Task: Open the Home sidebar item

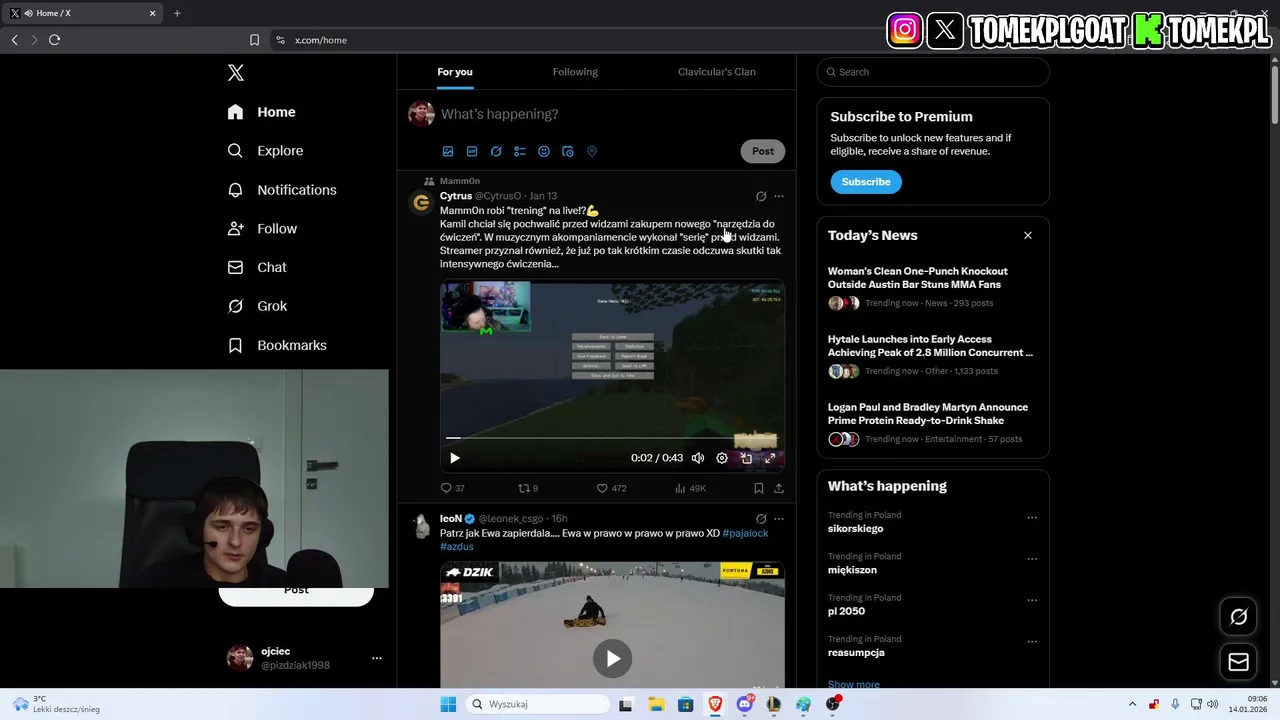Action: point(262,112)
